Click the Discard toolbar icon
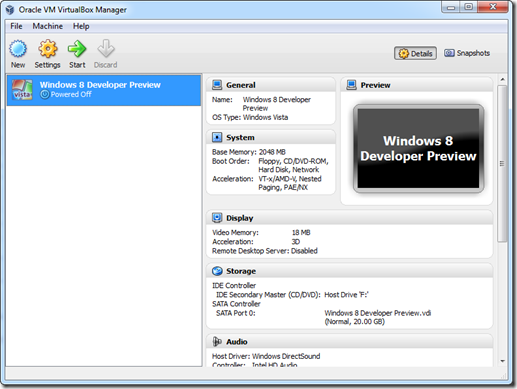The width and height of the screenshot is (517, 389). click(x=106, y=49)
